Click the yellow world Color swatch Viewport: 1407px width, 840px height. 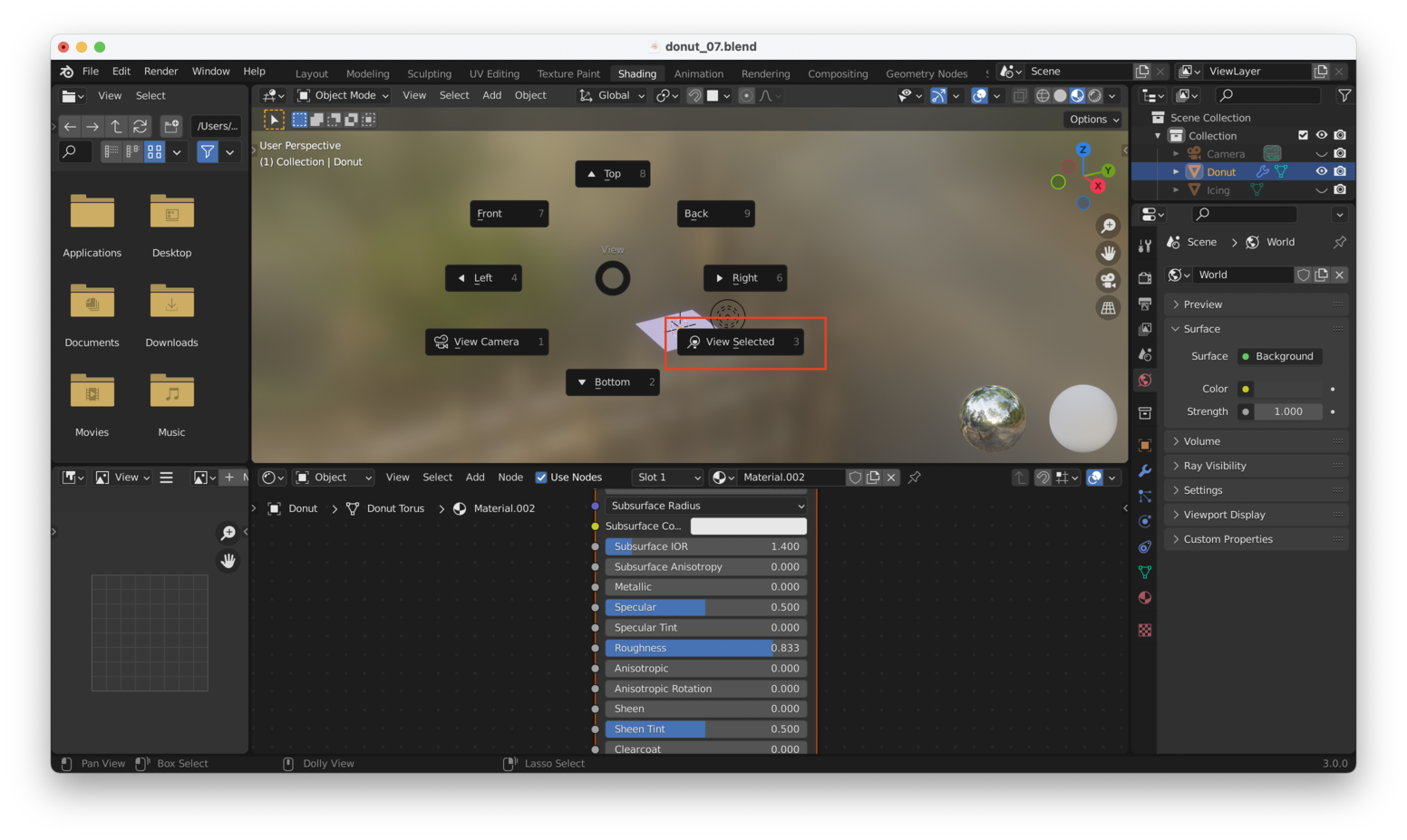click(x=1245, y=388)
